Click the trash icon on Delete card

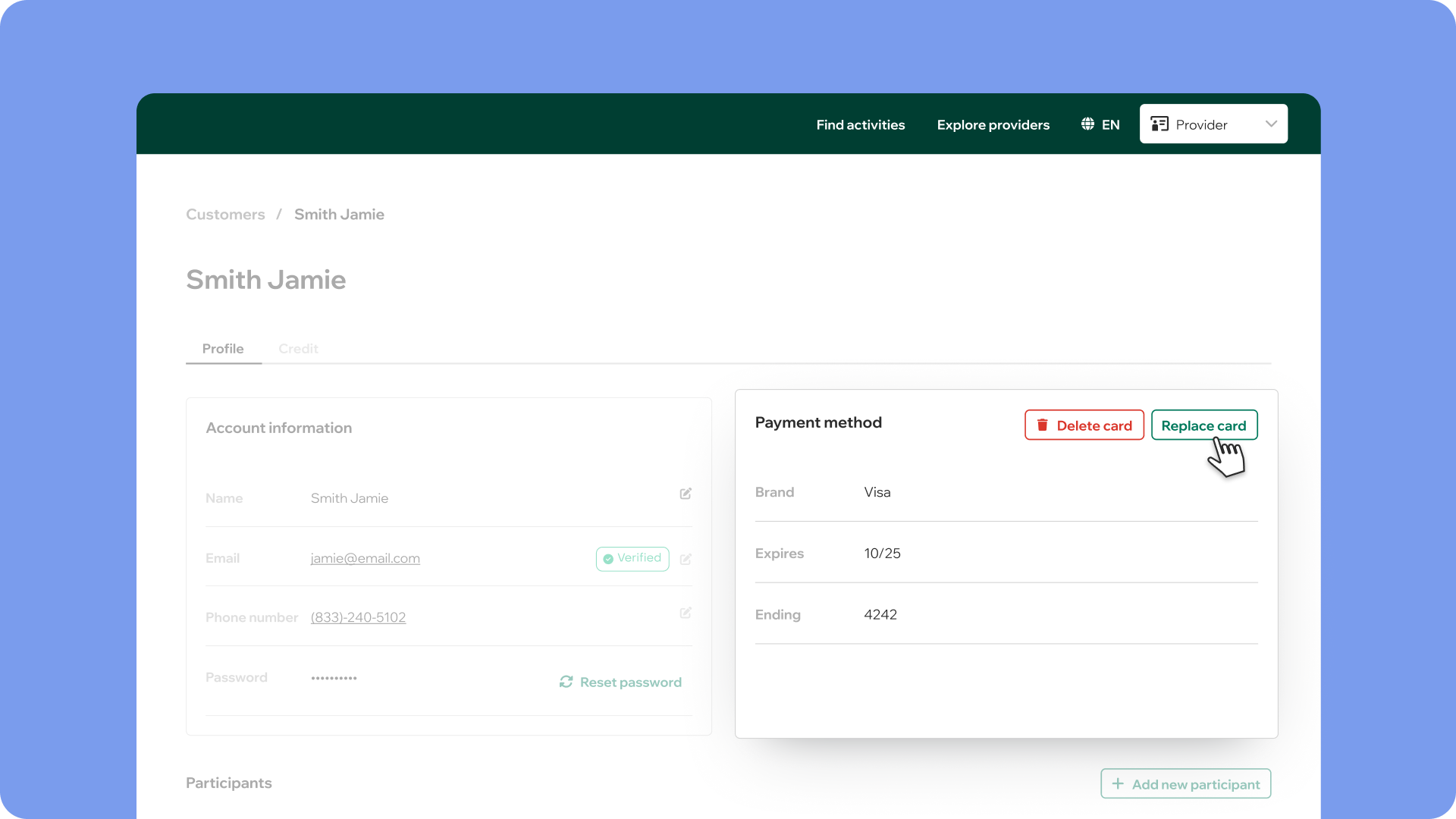tap(1043, 425)
